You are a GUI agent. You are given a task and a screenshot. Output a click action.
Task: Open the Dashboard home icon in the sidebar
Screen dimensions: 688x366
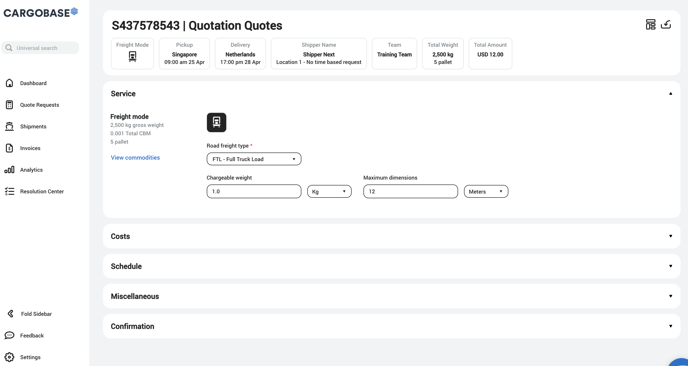(9, 83)
